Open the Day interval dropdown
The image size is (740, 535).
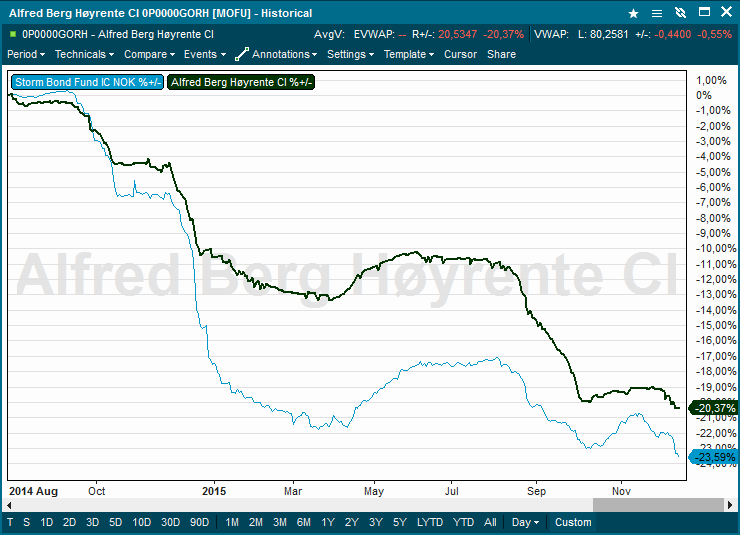[x=525, y=522]
